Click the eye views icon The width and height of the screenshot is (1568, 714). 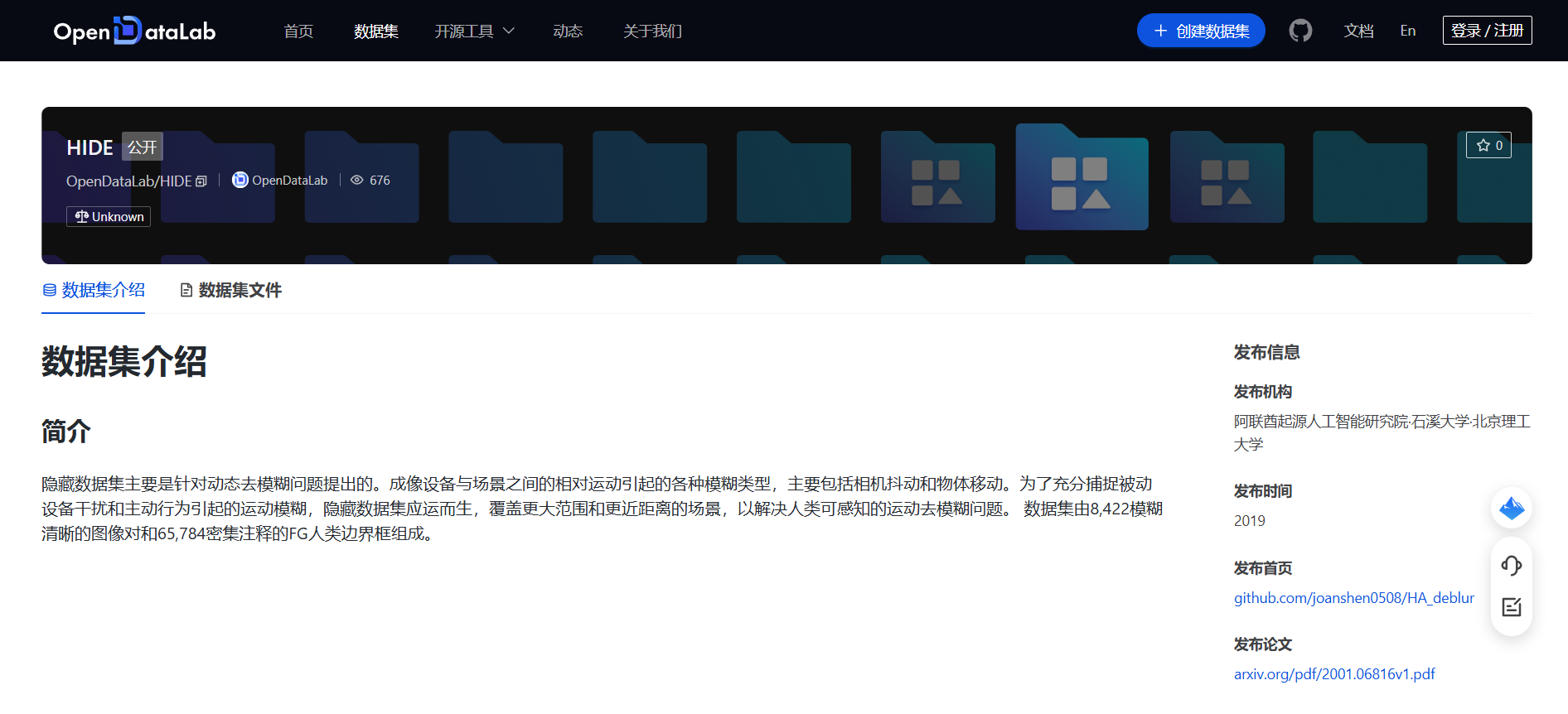[357, 180]
